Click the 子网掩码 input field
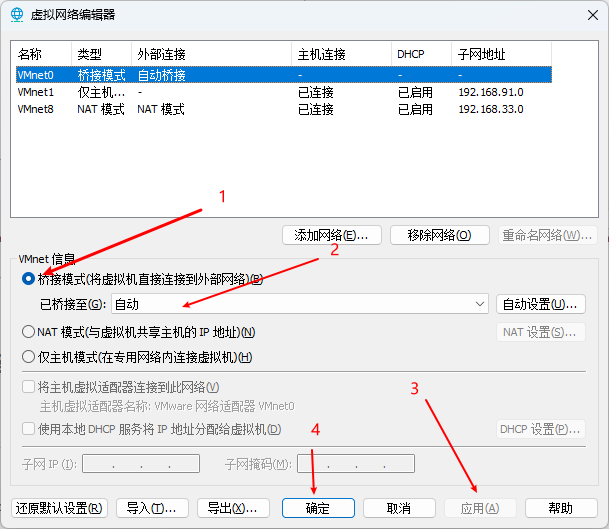Screen dimensions: 609x529 pos(356,463)
